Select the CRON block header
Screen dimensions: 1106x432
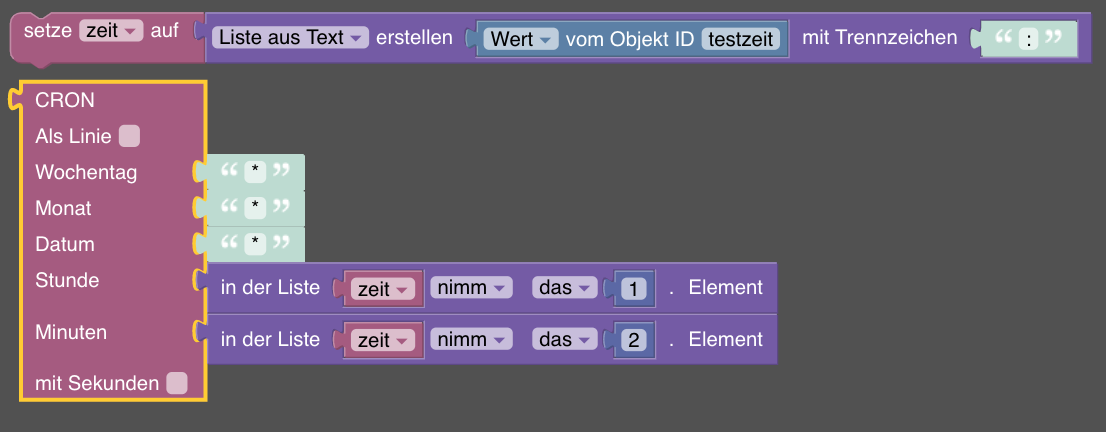(x=65, y=100)
